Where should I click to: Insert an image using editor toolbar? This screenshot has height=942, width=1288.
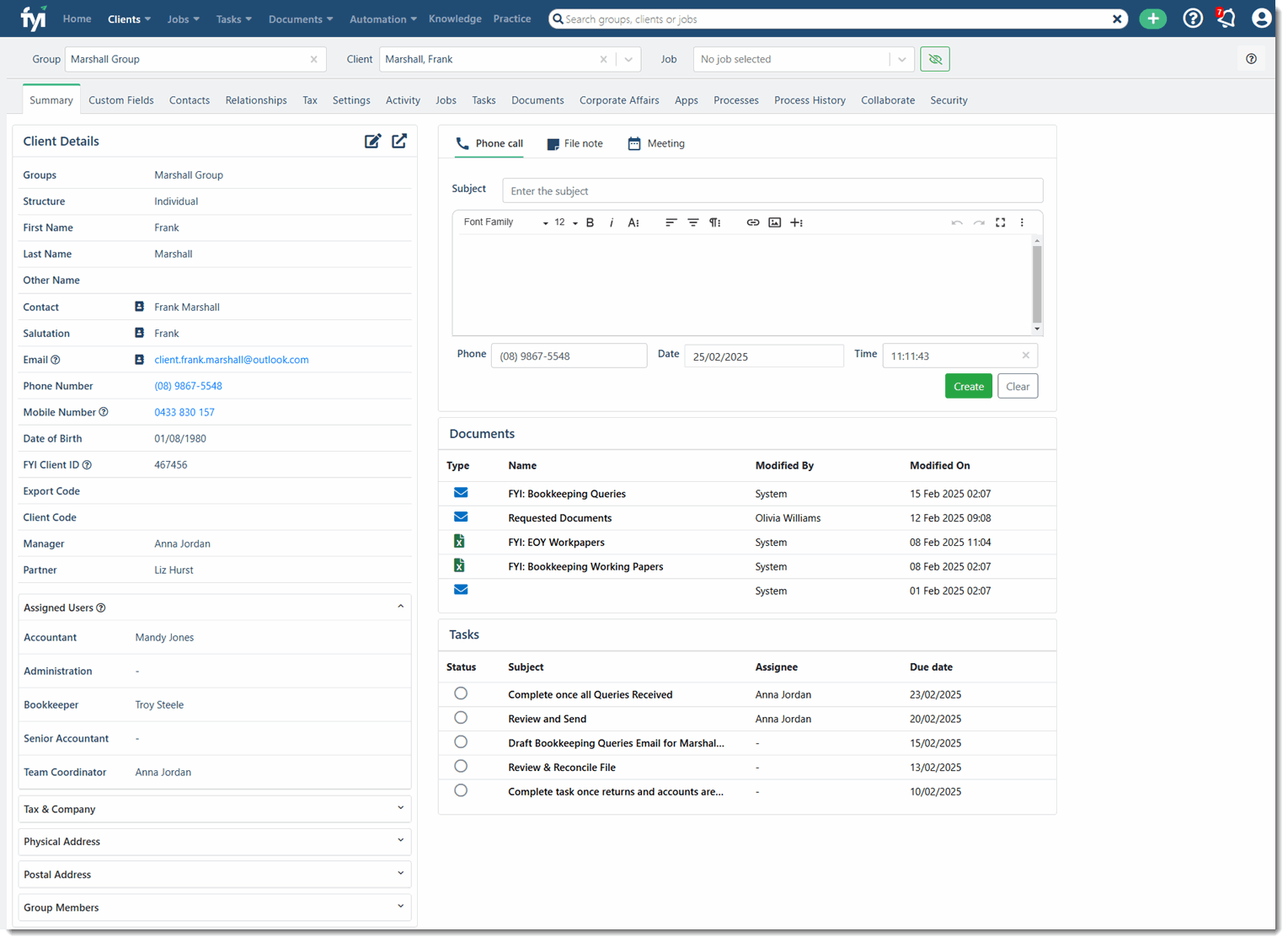tap(775, 222)
